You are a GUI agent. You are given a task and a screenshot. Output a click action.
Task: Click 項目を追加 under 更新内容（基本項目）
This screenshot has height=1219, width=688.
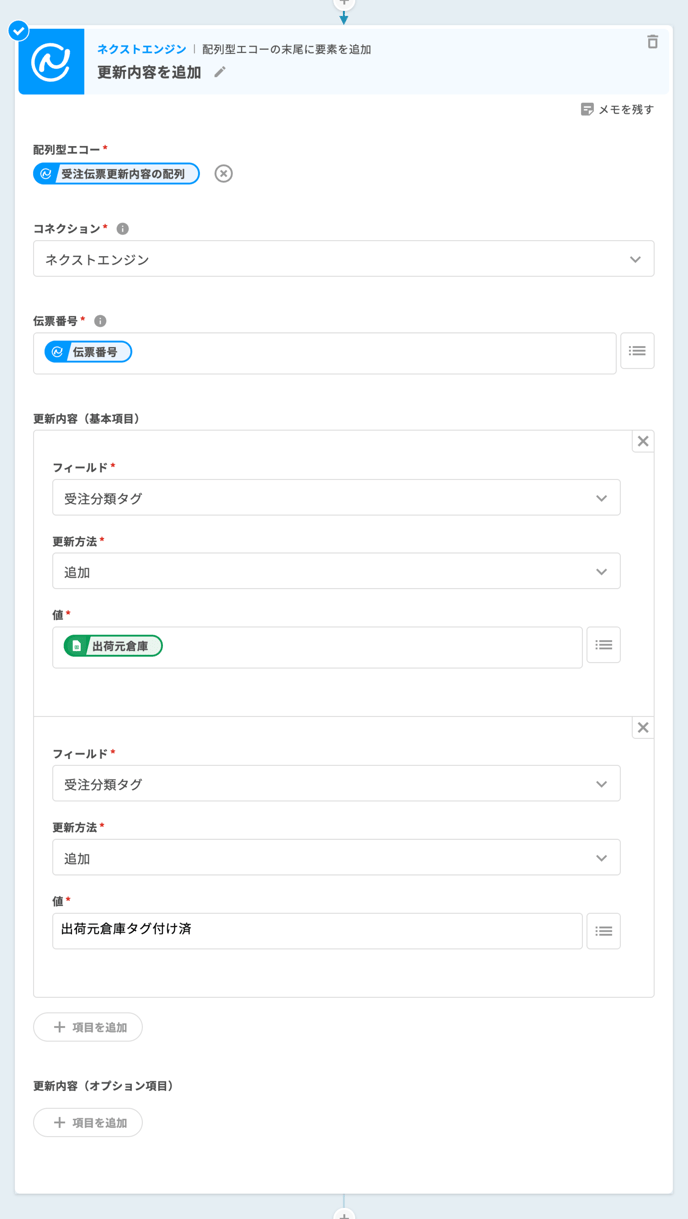pos(88,1027)
